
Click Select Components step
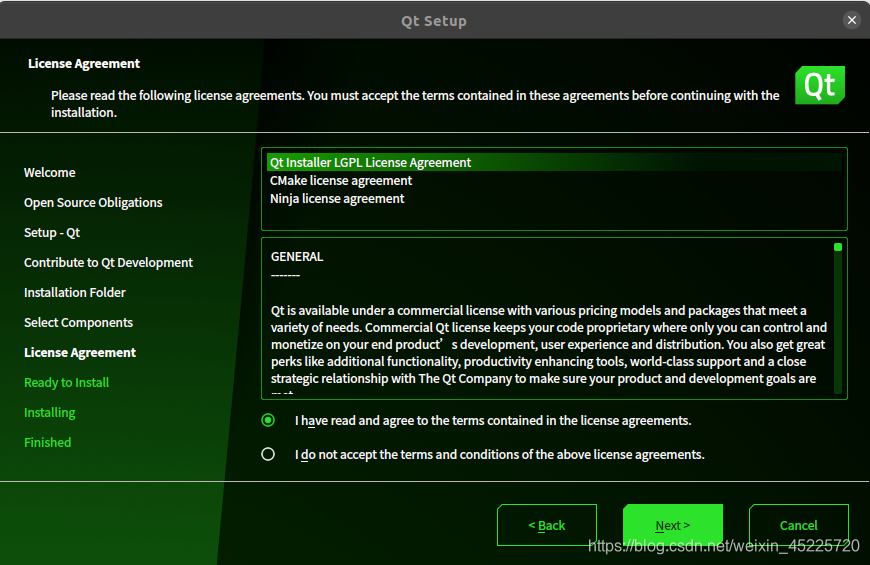[78, 322]
